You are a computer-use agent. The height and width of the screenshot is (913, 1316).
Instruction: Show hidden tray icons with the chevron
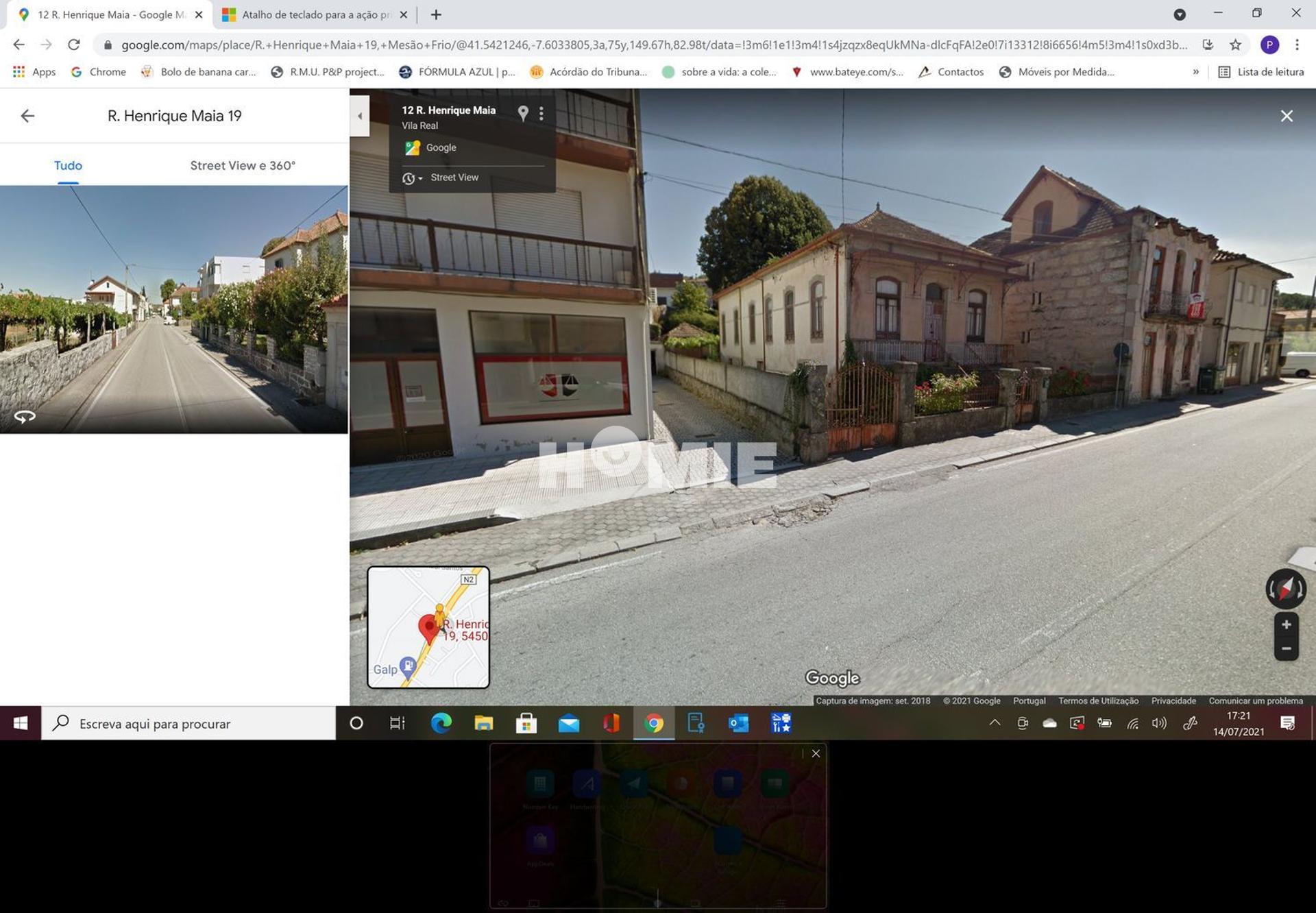[x=995, y=723]
